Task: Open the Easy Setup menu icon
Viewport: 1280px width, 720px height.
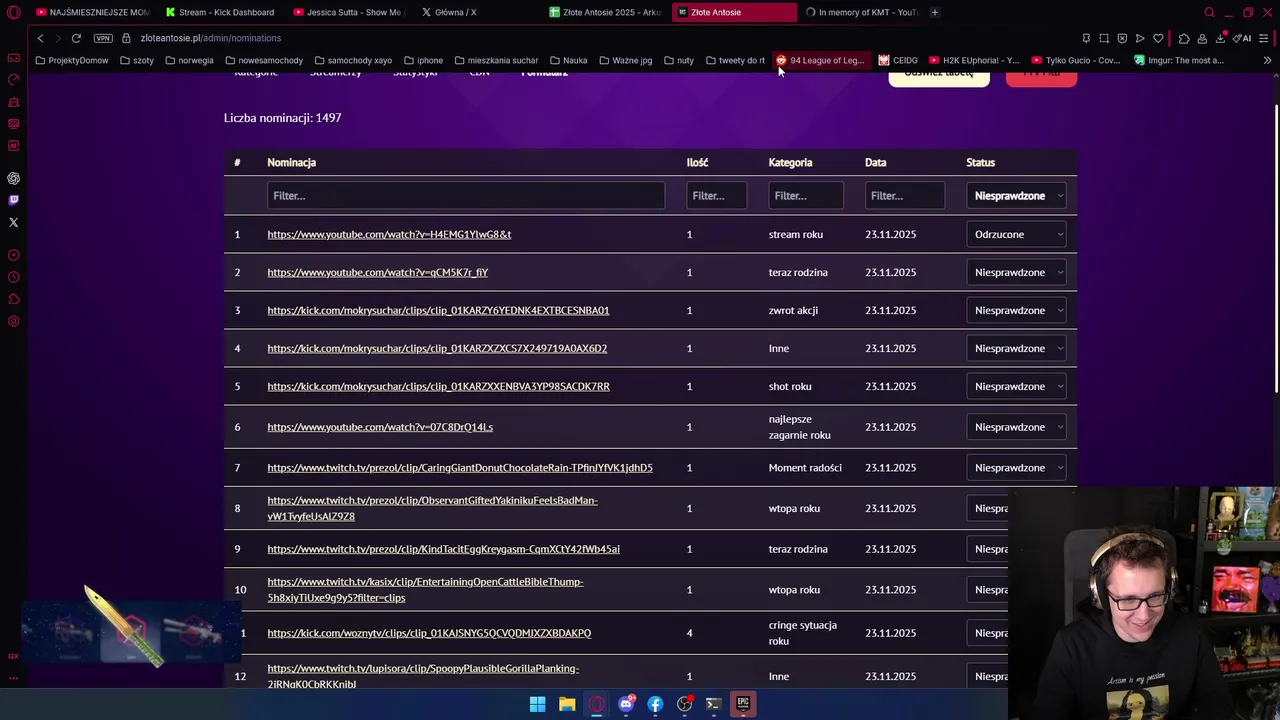Action: tap(1264, 38)
